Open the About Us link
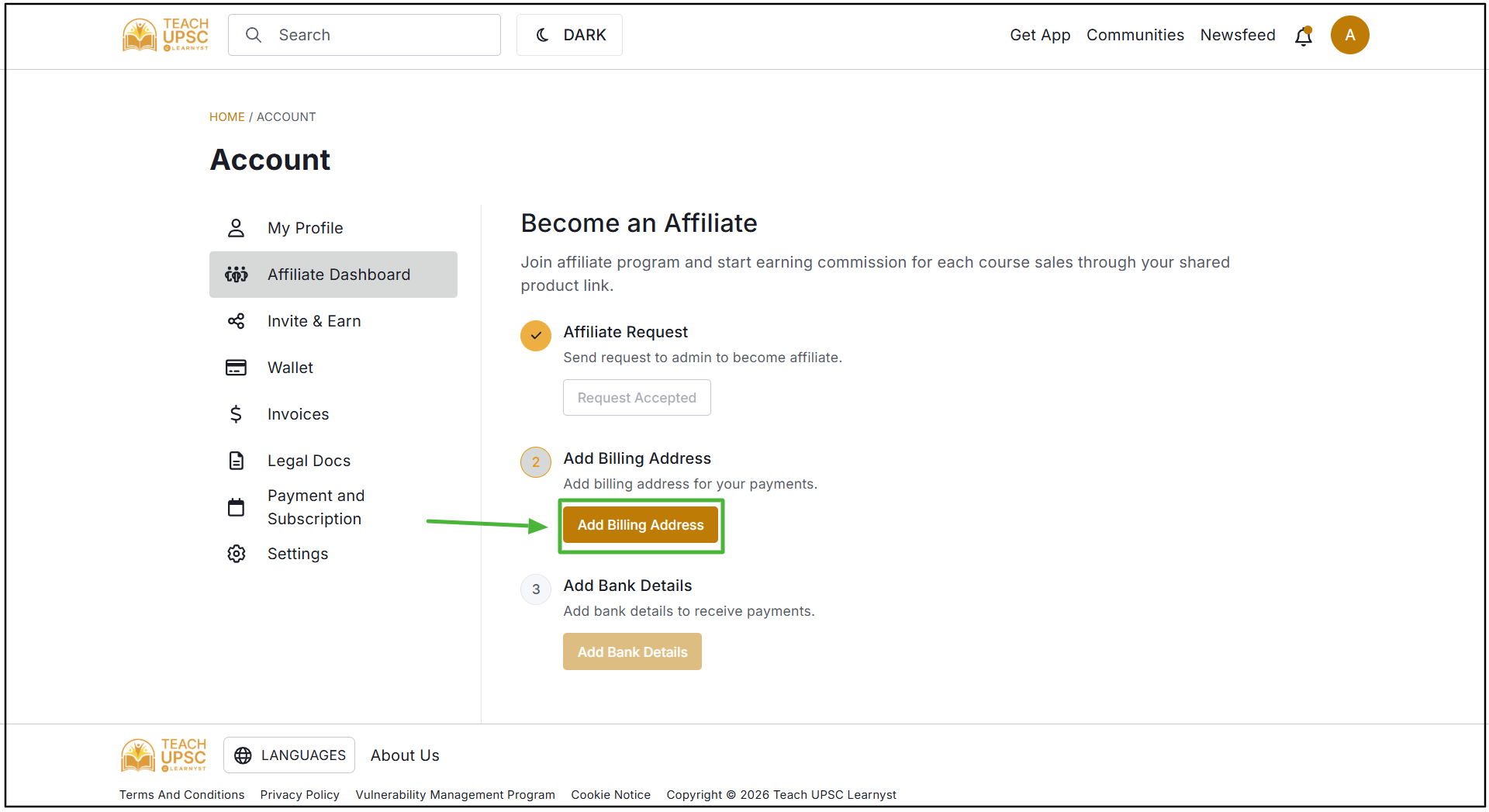This screenshot has height=812, width=1489. coord(405,755)
